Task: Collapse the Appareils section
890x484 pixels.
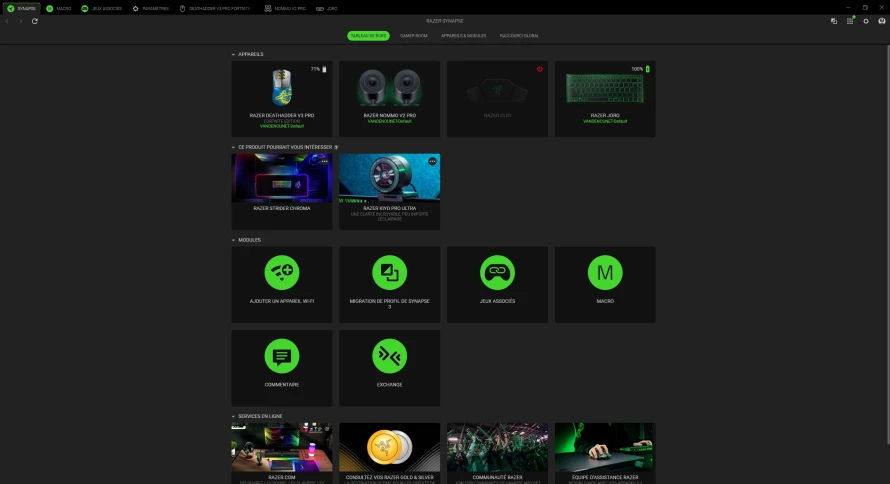Action: coord(233,54)
